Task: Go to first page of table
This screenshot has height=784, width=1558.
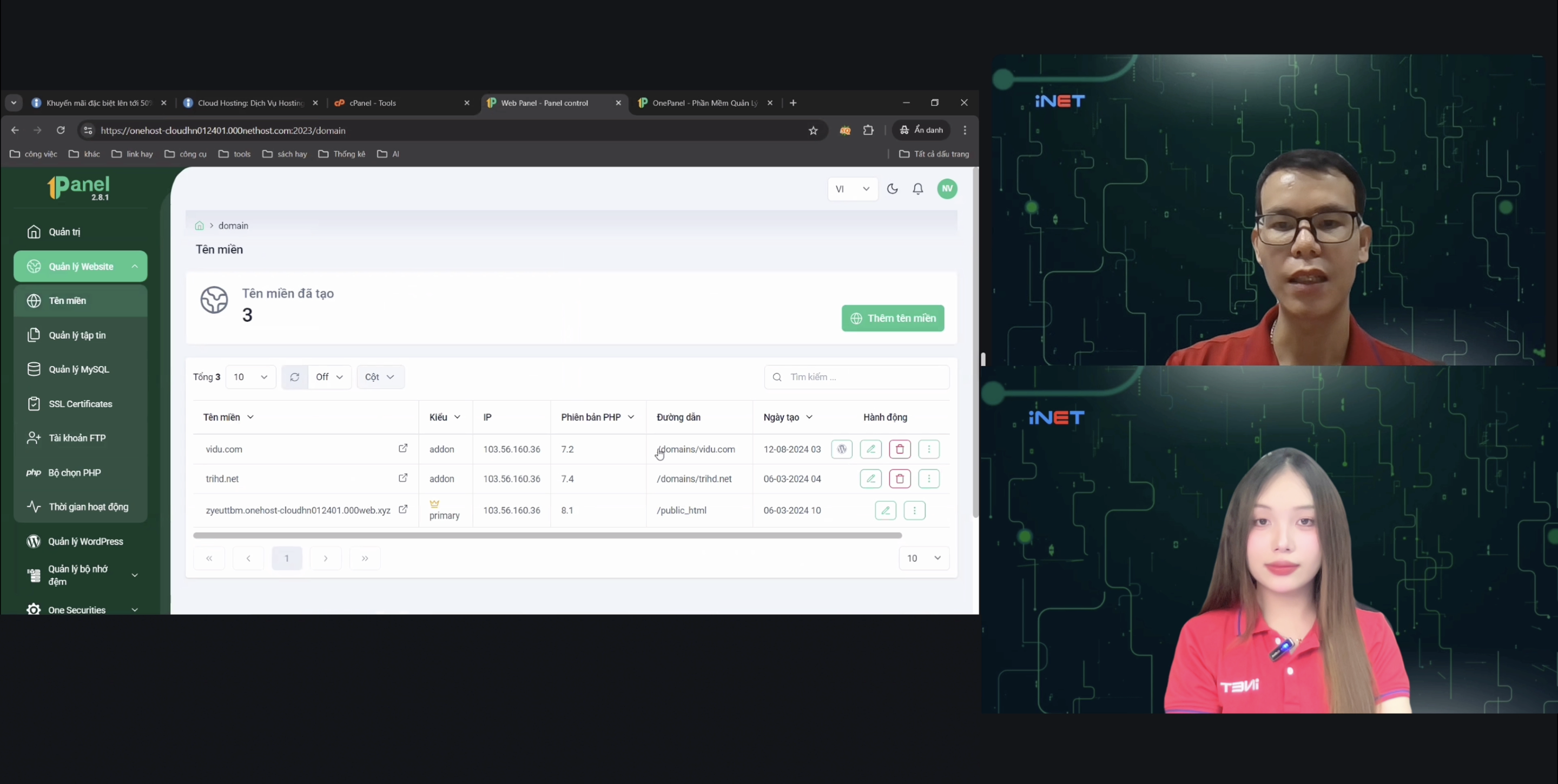Action: click(209, 559)
